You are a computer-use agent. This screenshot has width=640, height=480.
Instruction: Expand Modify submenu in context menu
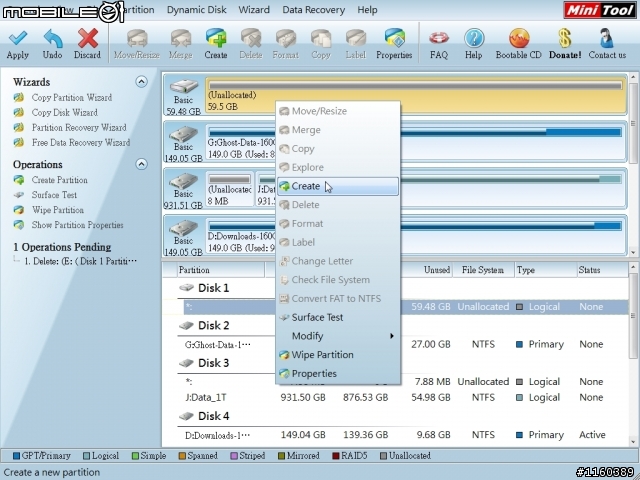338,336
